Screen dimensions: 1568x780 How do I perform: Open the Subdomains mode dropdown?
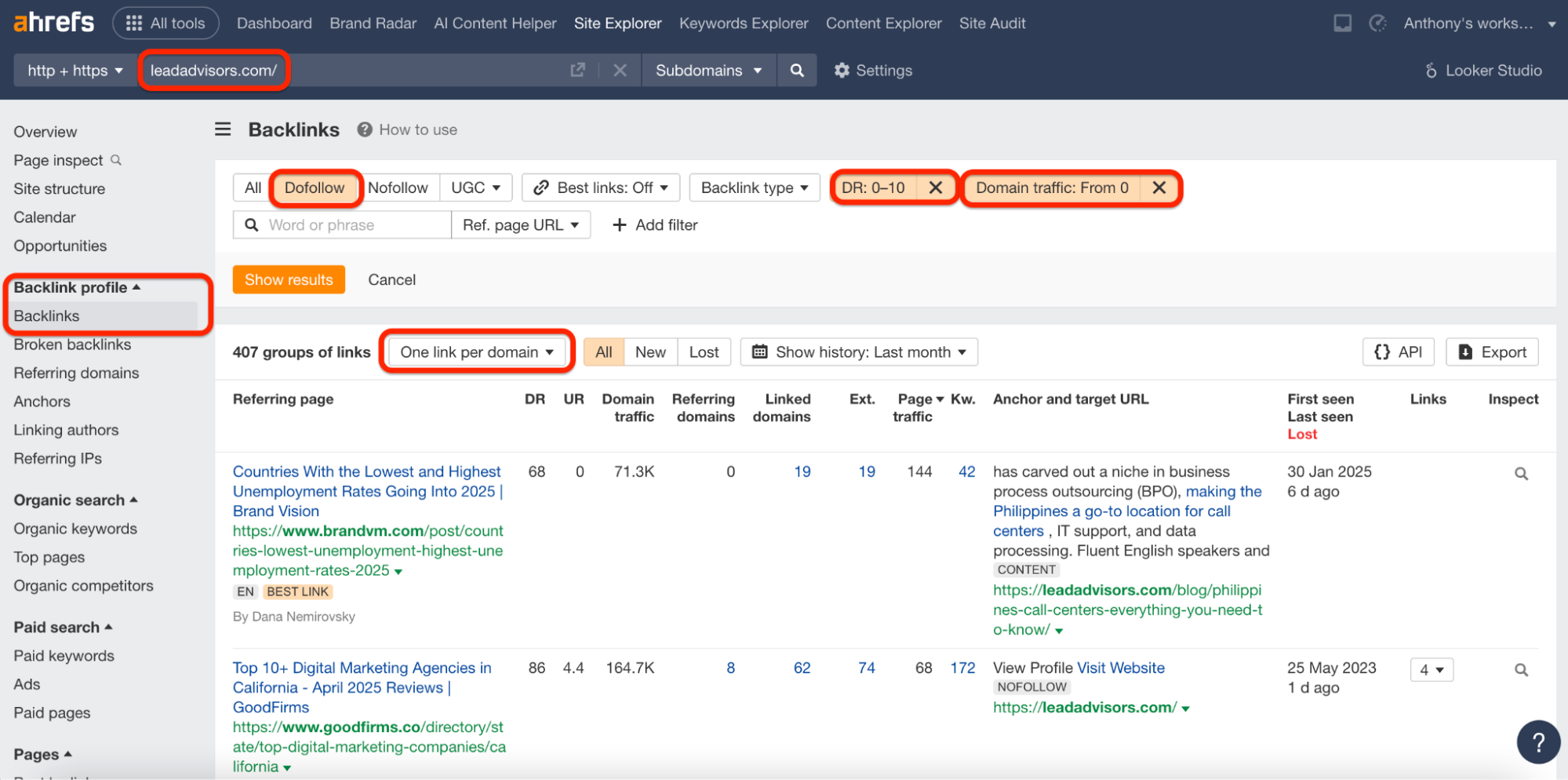[x=708, y=70]
